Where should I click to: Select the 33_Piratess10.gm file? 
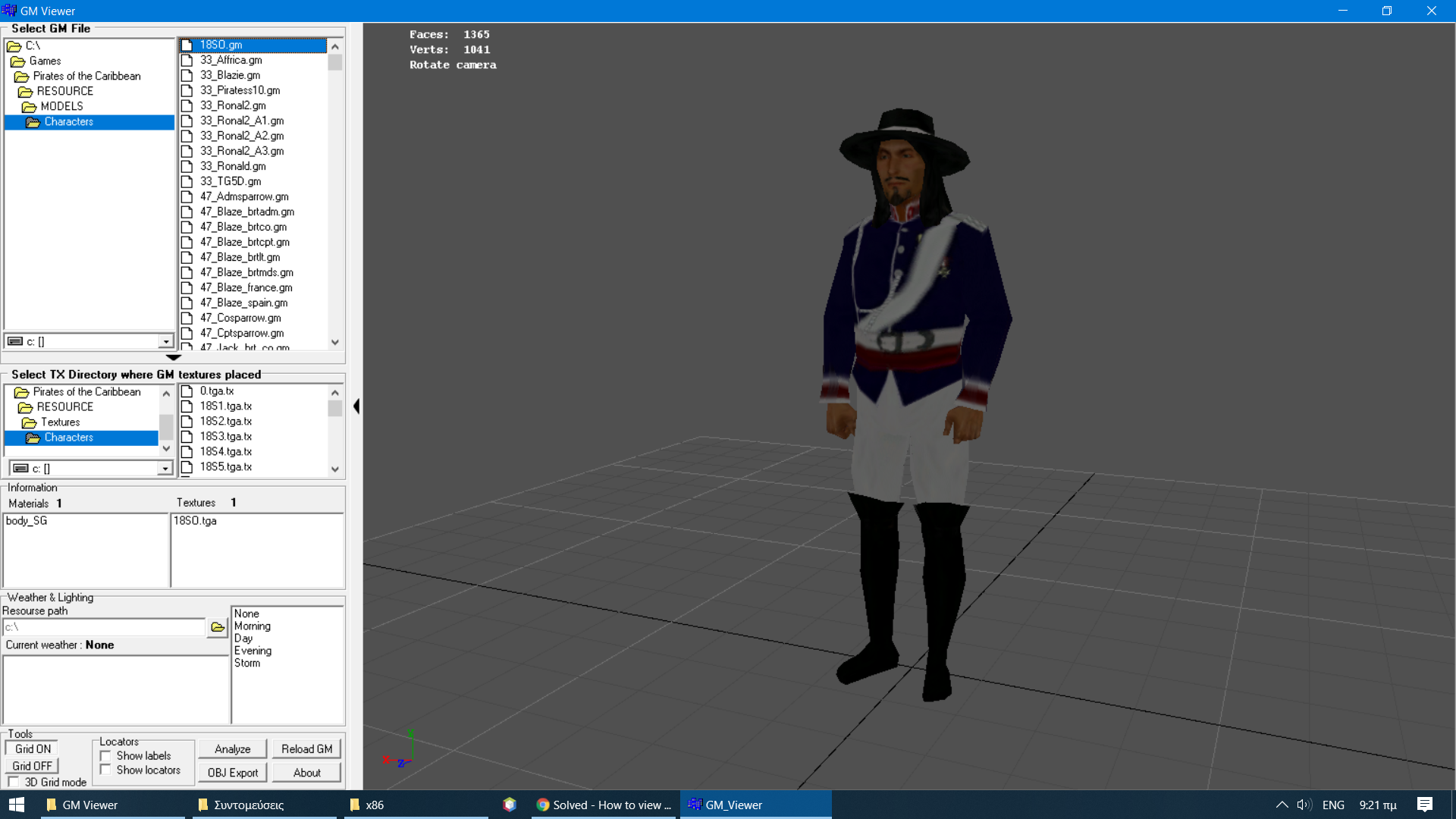[240, 90]
